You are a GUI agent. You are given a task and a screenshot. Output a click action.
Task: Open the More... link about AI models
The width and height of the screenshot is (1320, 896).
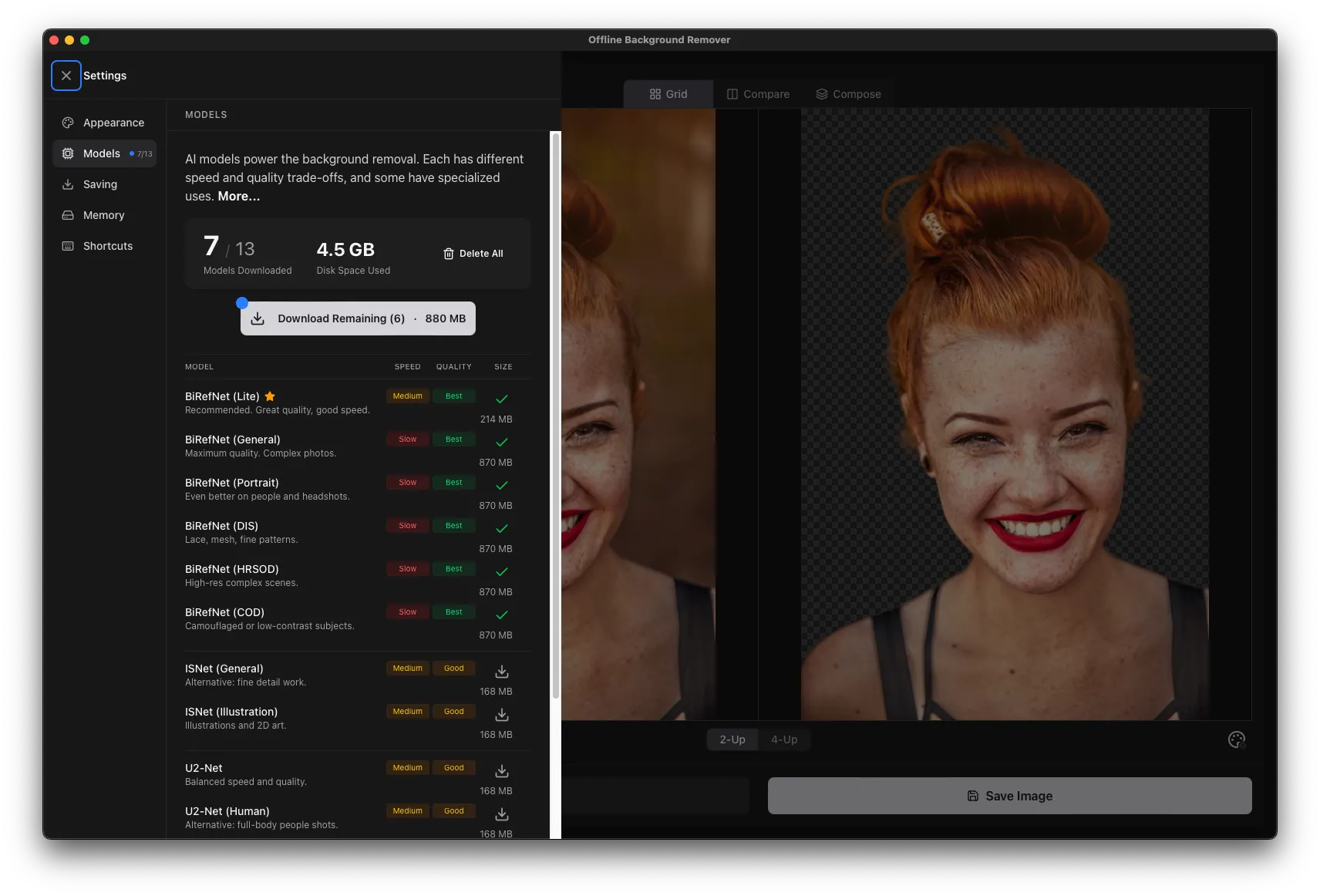[239, 196]
